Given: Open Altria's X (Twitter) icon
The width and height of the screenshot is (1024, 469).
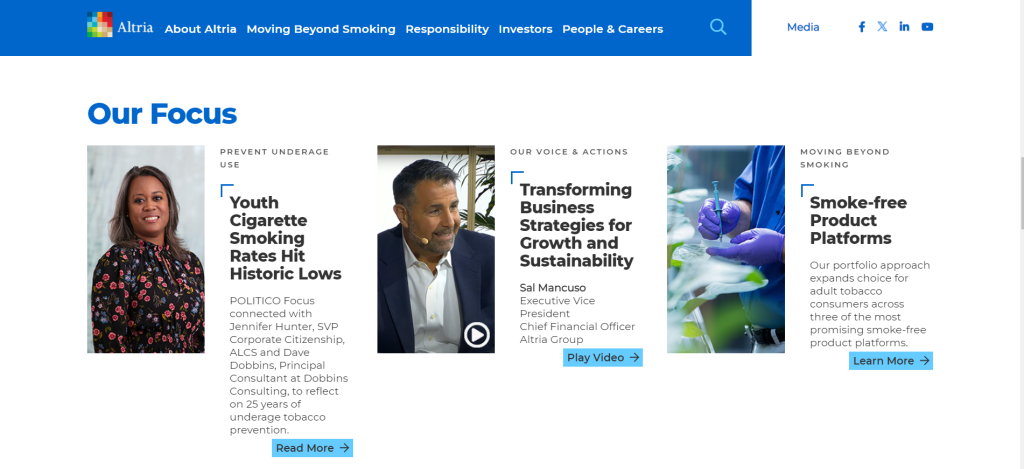Looking at the screenshot, I should [882, 27].
